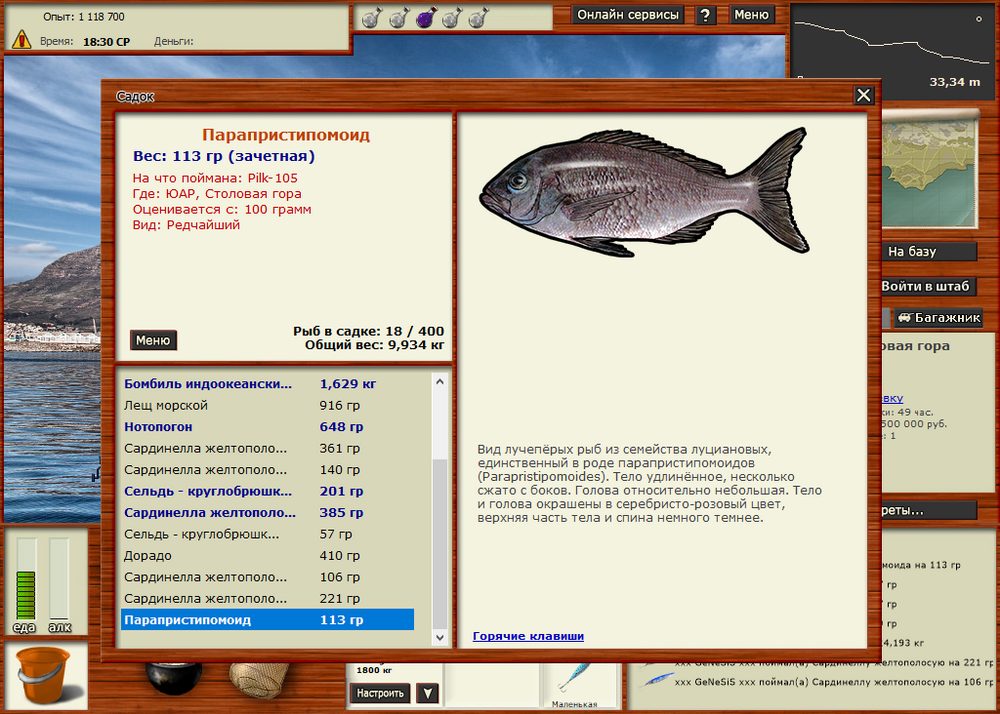Click the first grey potion flask
1000x714 pixels.
pos(369,17)
